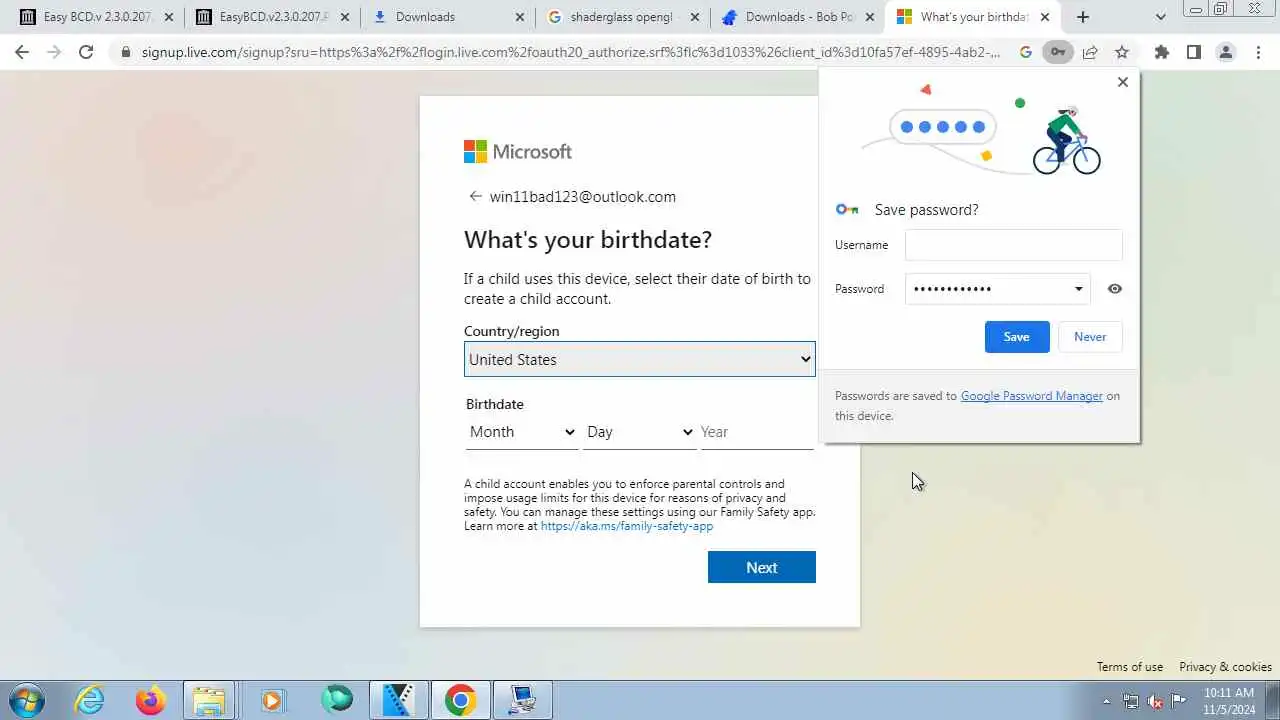Click the muted volume tray icon
Image resolution: width=1280 pixels, height=720 pixels.
(x=1154, y=701)
